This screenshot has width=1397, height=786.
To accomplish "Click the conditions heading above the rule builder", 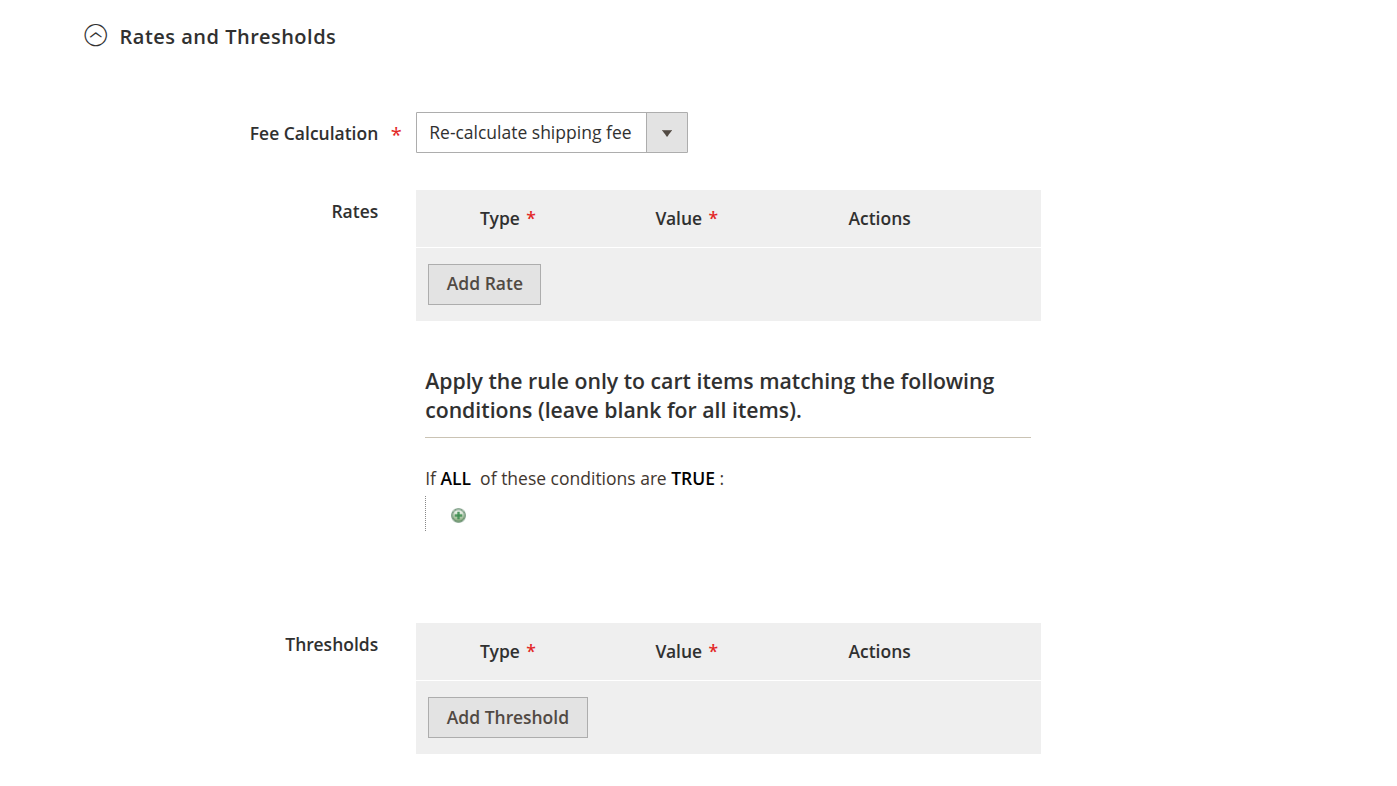I will coord(710,395).
